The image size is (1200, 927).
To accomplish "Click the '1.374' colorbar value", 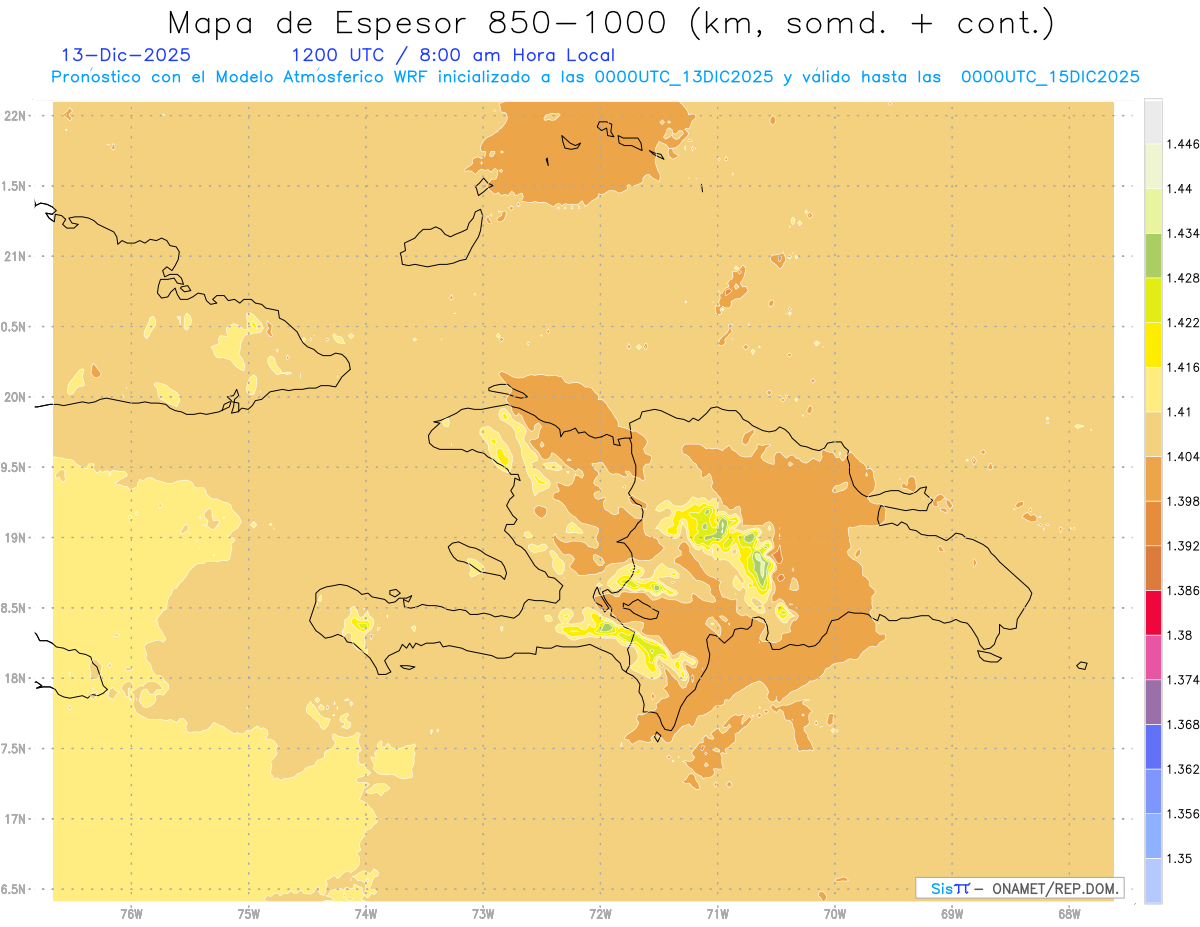I will point(1184,680).
